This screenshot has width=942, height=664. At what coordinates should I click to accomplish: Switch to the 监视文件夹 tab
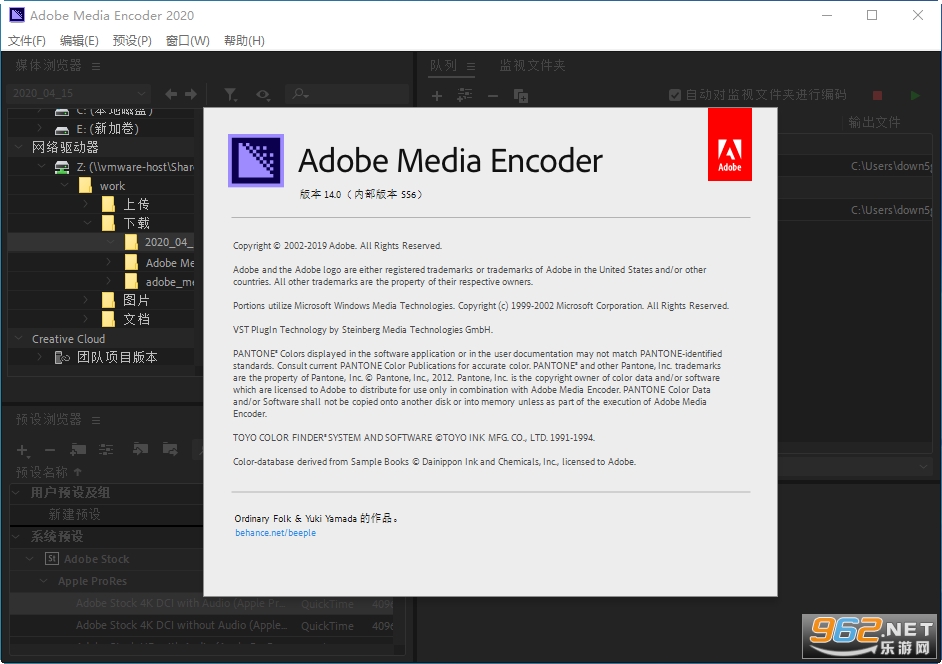(532, 65)
